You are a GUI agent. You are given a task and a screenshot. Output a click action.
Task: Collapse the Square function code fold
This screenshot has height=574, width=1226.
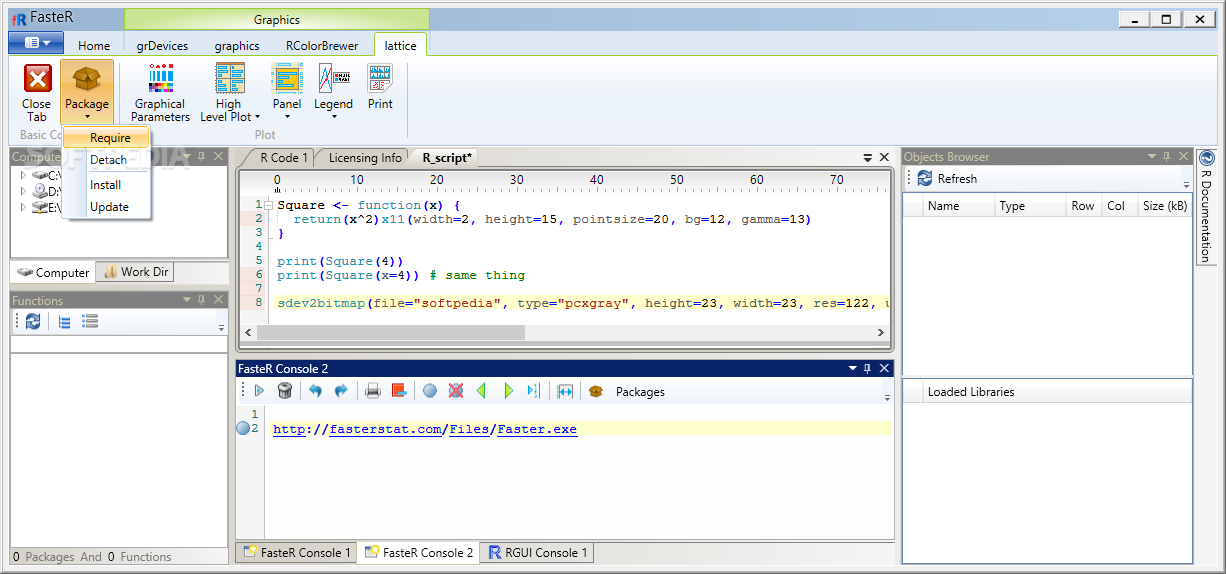(x=268, y=205)
